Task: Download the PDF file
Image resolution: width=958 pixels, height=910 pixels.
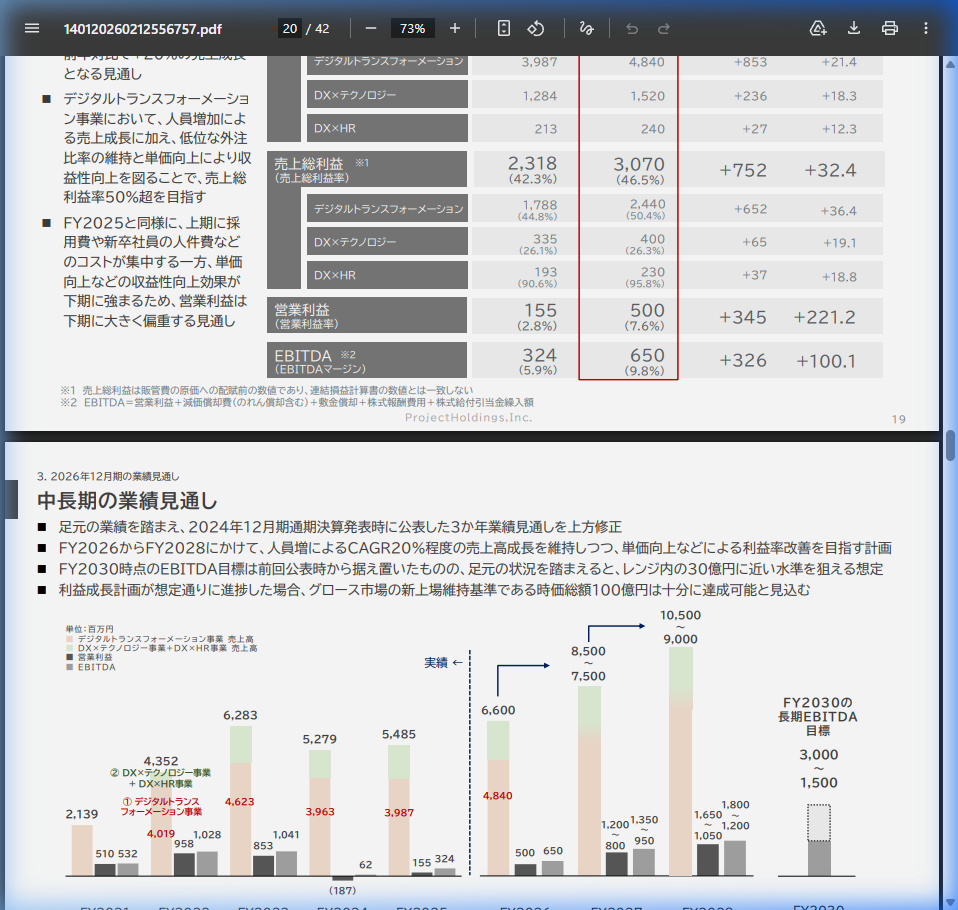Action: pyautogui.click(x=854, y=28)
